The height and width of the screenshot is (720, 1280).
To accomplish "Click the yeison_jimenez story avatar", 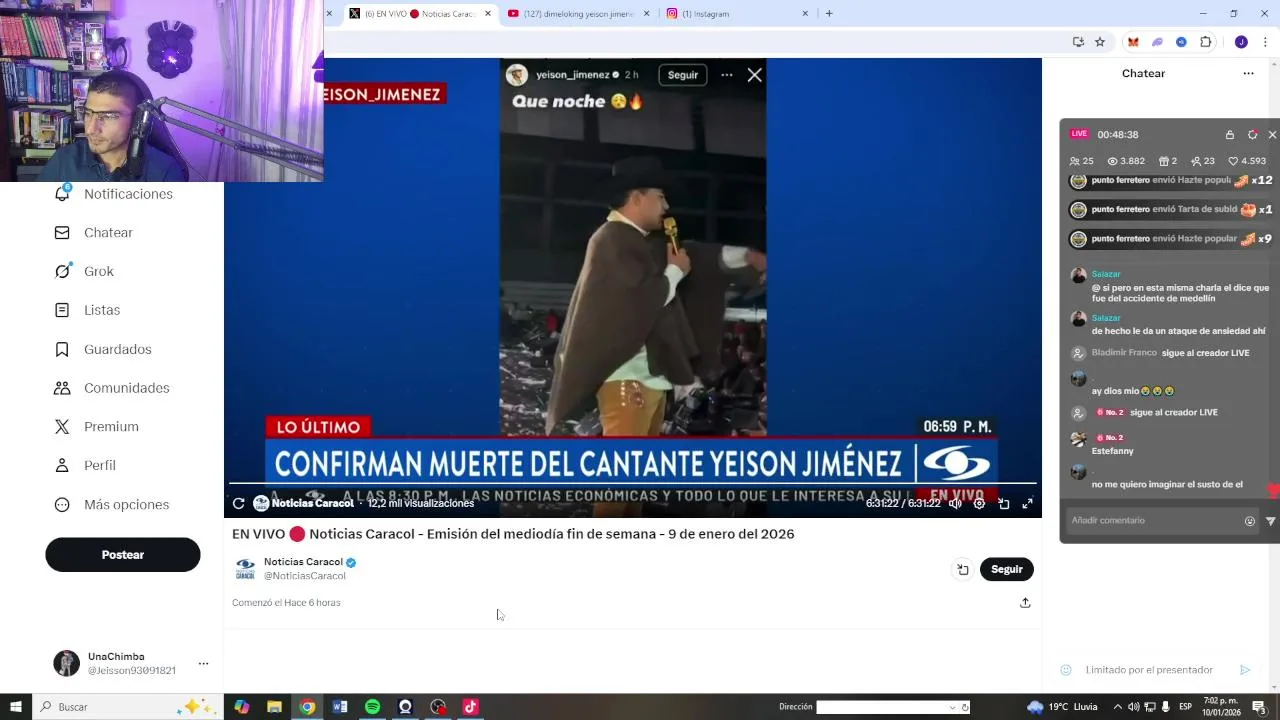I will [x=517, y=75].
